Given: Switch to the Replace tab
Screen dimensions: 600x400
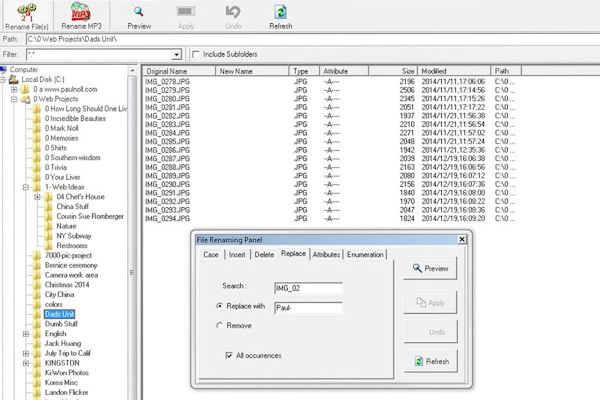Looking at the screenshot, I should point(293,253).
